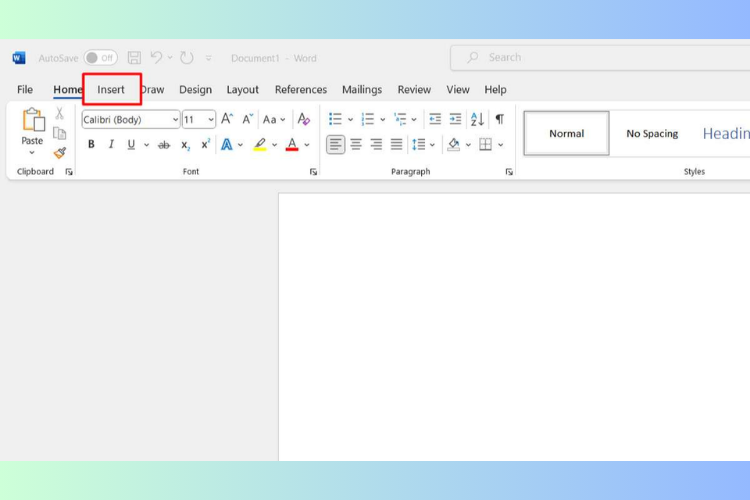The height and width of the screenshot is (500, 750).
Task: Align text left
Action: tap(335, 144)
